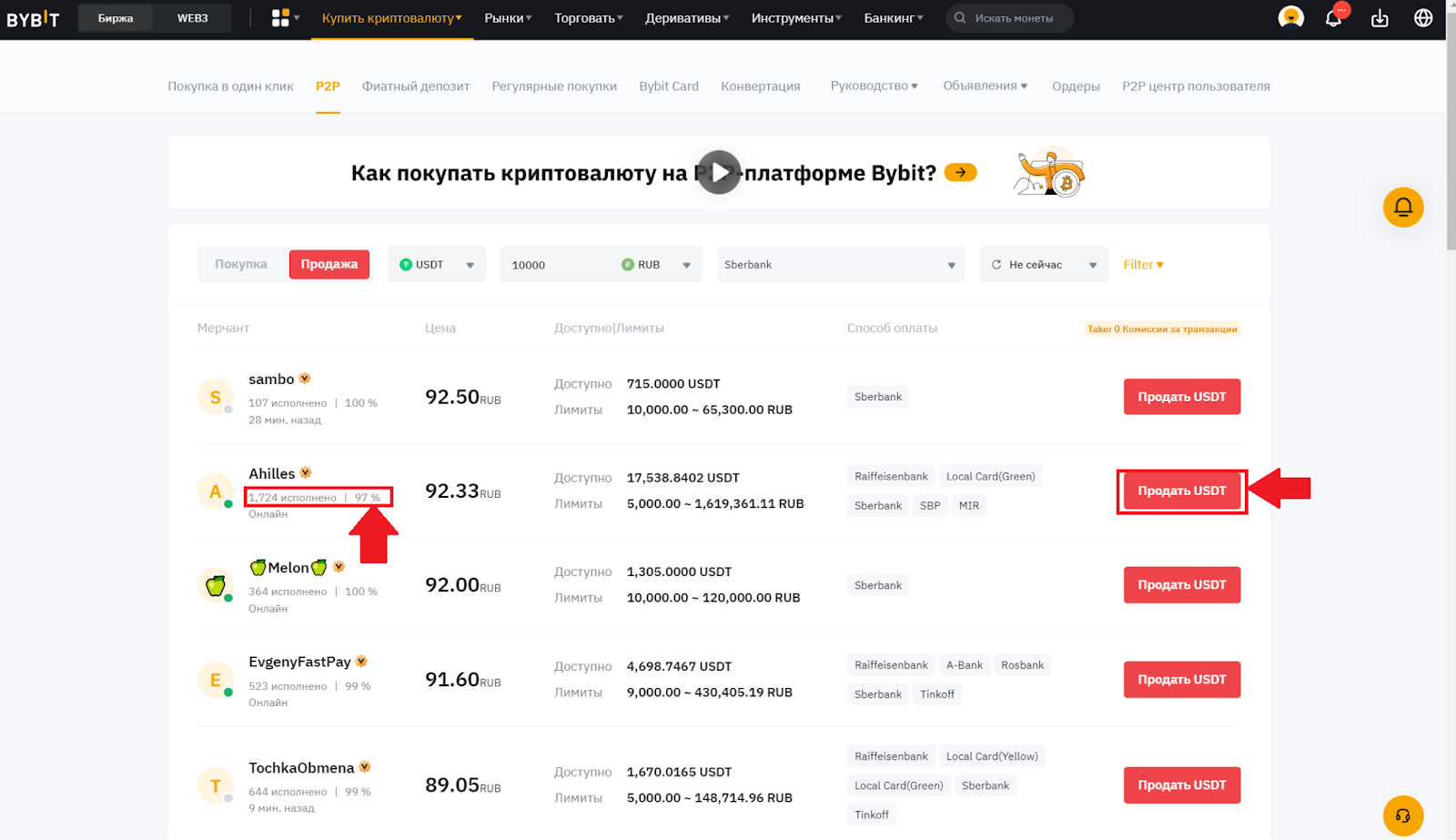Click the Melon merchant apple avatar
This screenshot has width=1456, height=840.
(216, 585)
